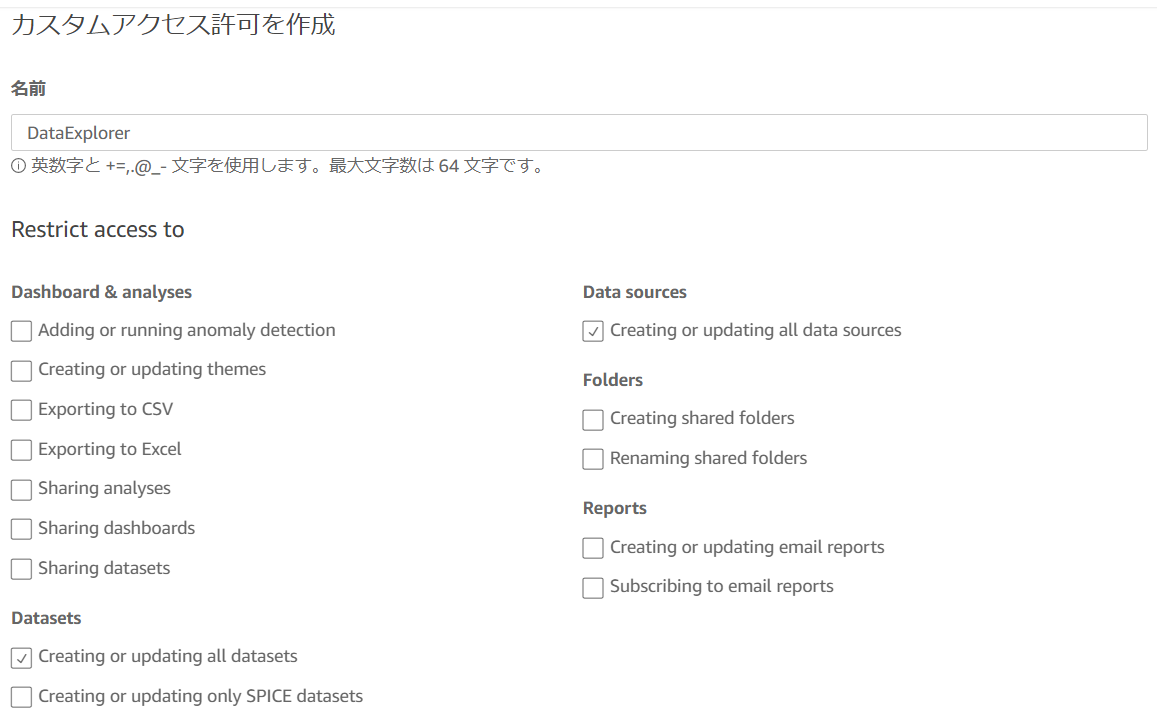The image size is (1157, 723).
Task: Select the Exporting to Excel checkbox
Action: (x=21, y=450)
